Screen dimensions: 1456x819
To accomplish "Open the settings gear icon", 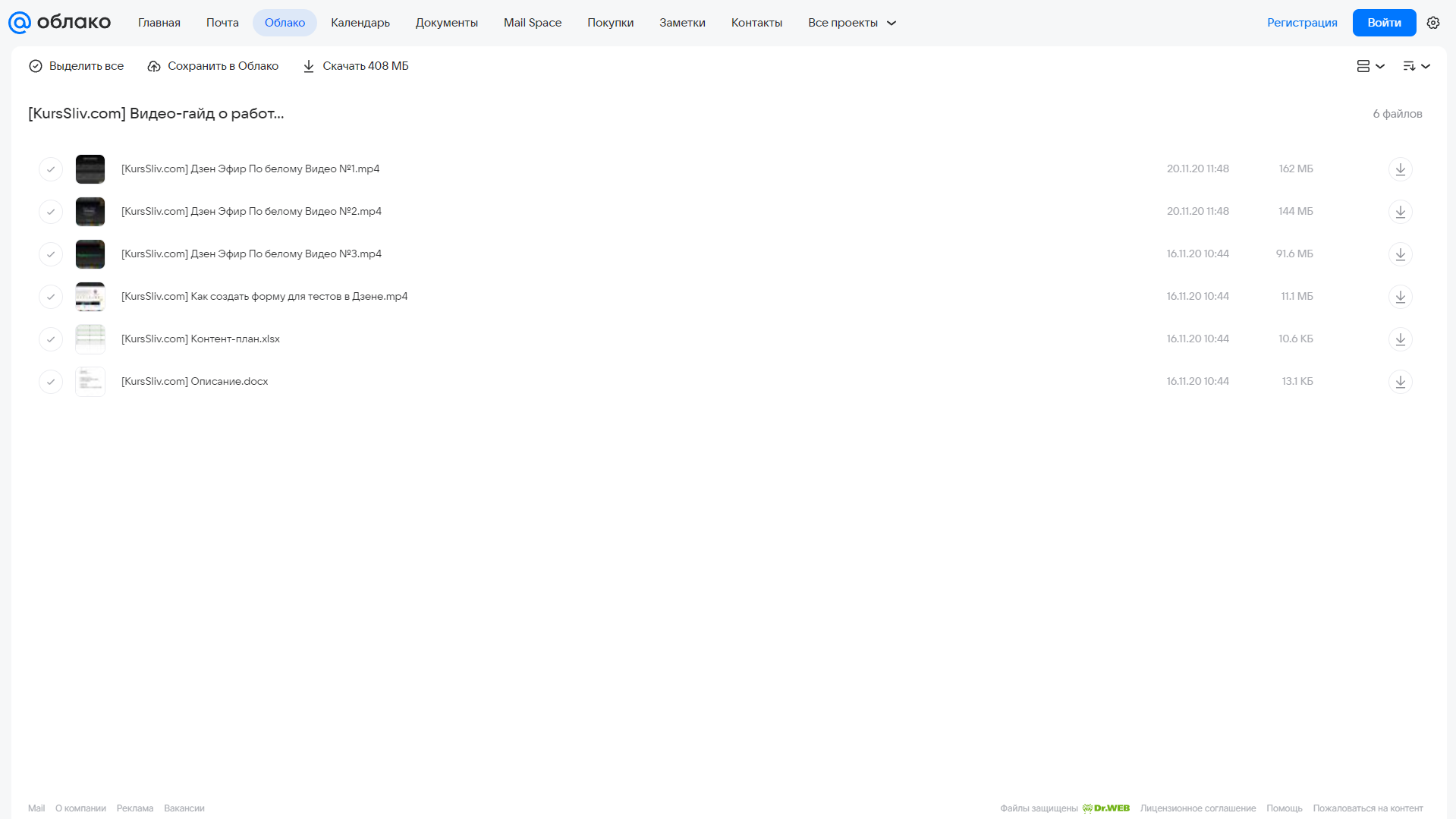I will pos(1432,23).
